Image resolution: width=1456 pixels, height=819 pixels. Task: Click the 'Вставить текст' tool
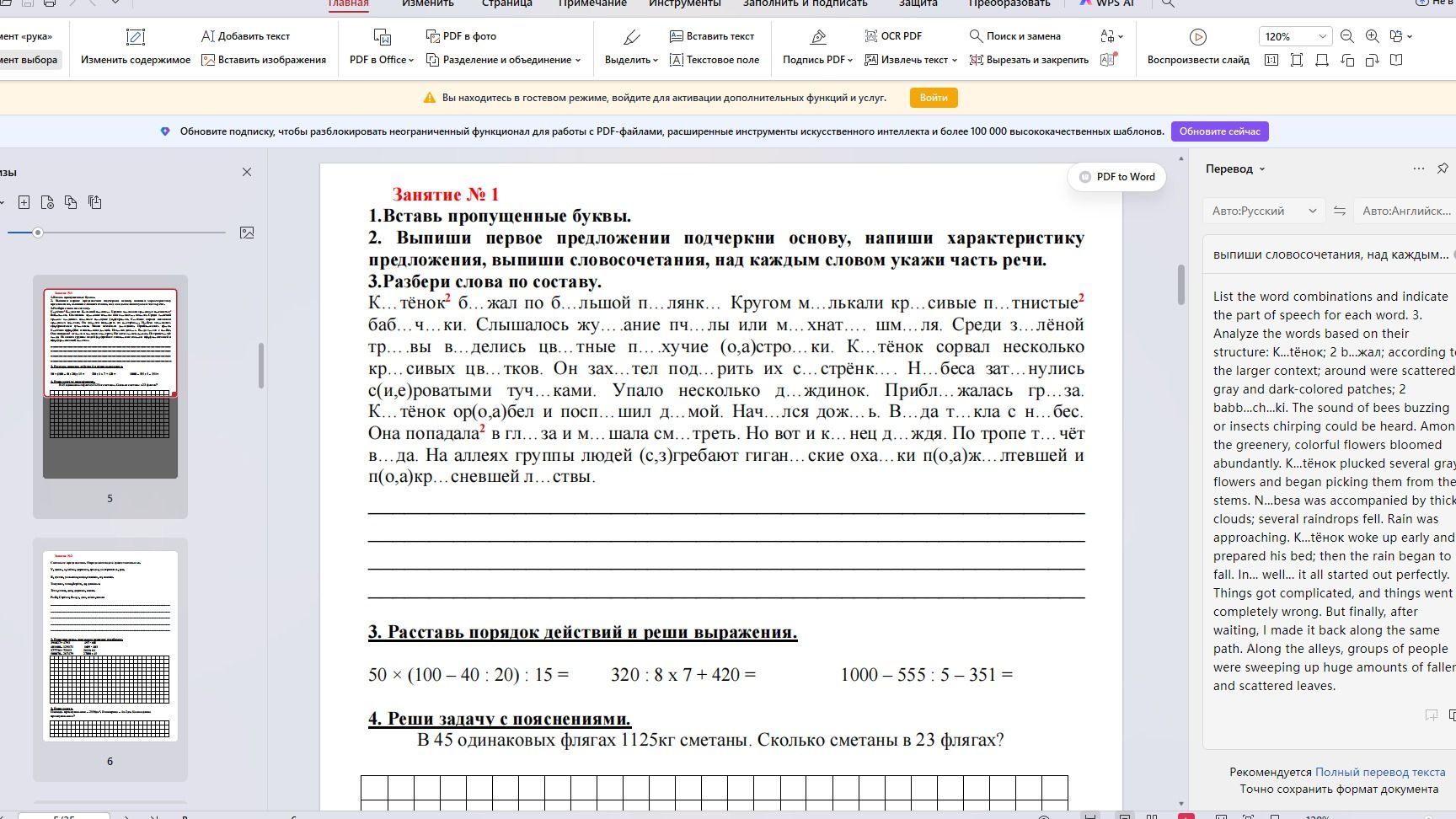[712, 36]
